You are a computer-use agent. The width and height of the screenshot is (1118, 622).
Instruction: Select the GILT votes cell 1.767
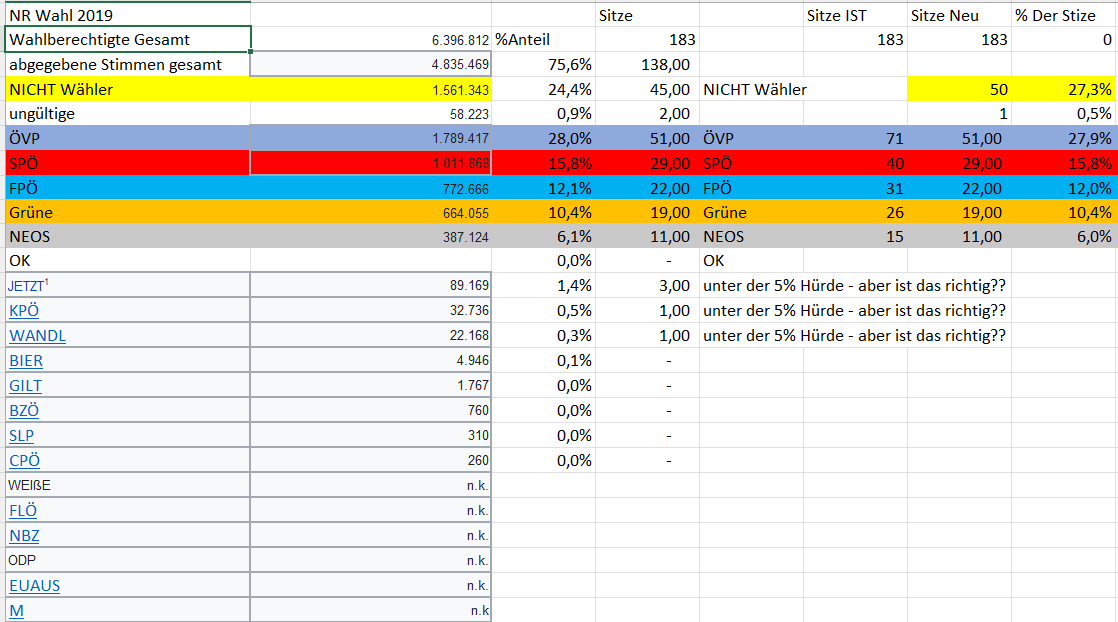coord(371,385)
